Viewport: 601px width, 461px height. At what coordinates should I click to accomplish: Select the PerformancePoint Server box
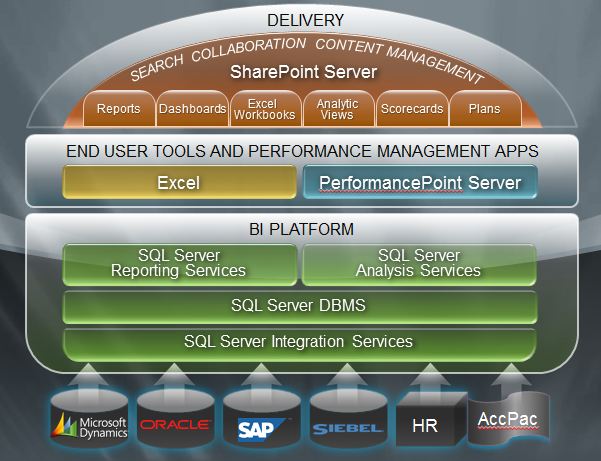pos(420,182)
